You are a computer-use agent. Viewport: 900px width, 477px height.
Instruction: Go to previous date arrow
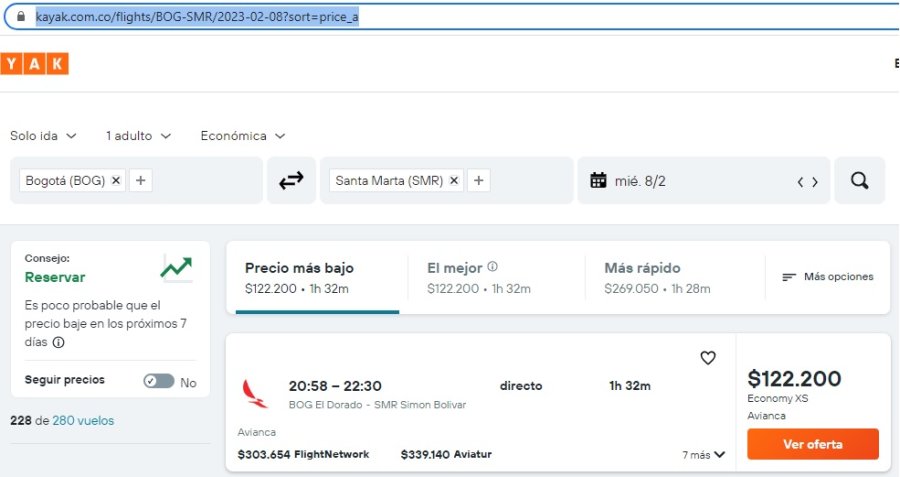pyautogui.click(x=800, y=182)
